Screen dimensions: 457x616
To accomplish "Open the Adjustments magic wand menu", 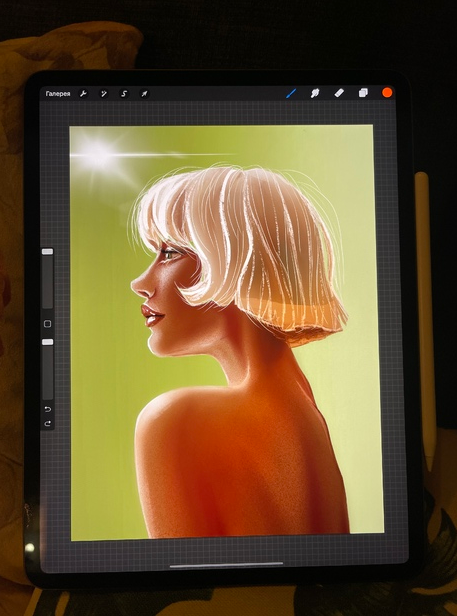I will [x=103, y=94].
